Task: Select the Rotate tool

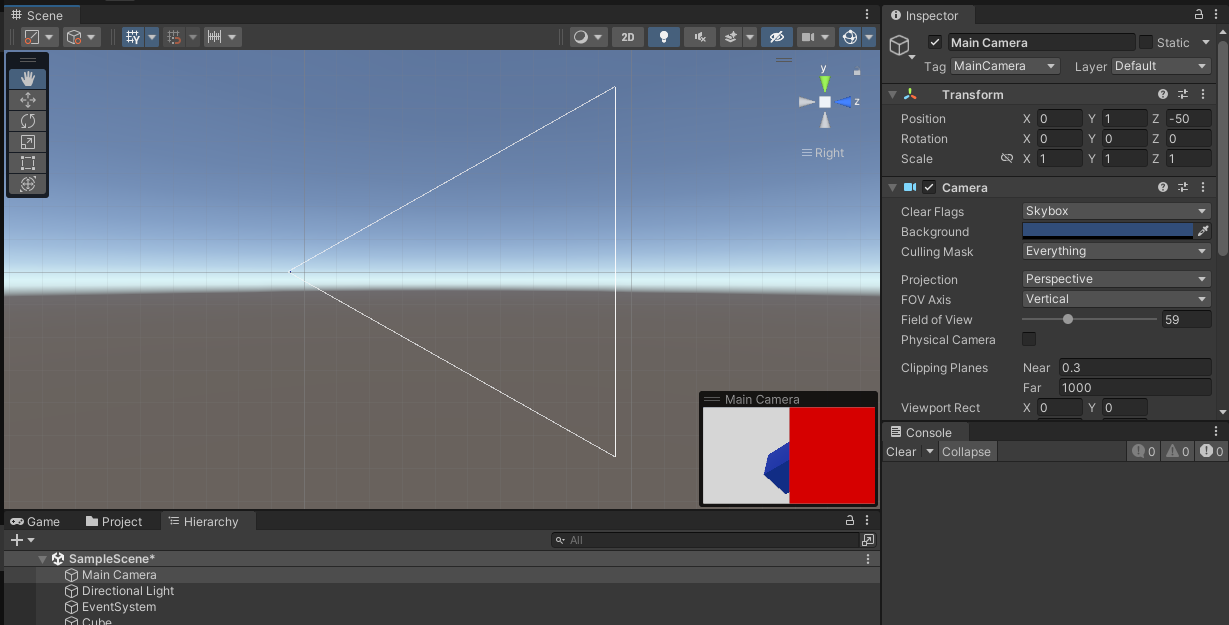Action: [27, 120]
